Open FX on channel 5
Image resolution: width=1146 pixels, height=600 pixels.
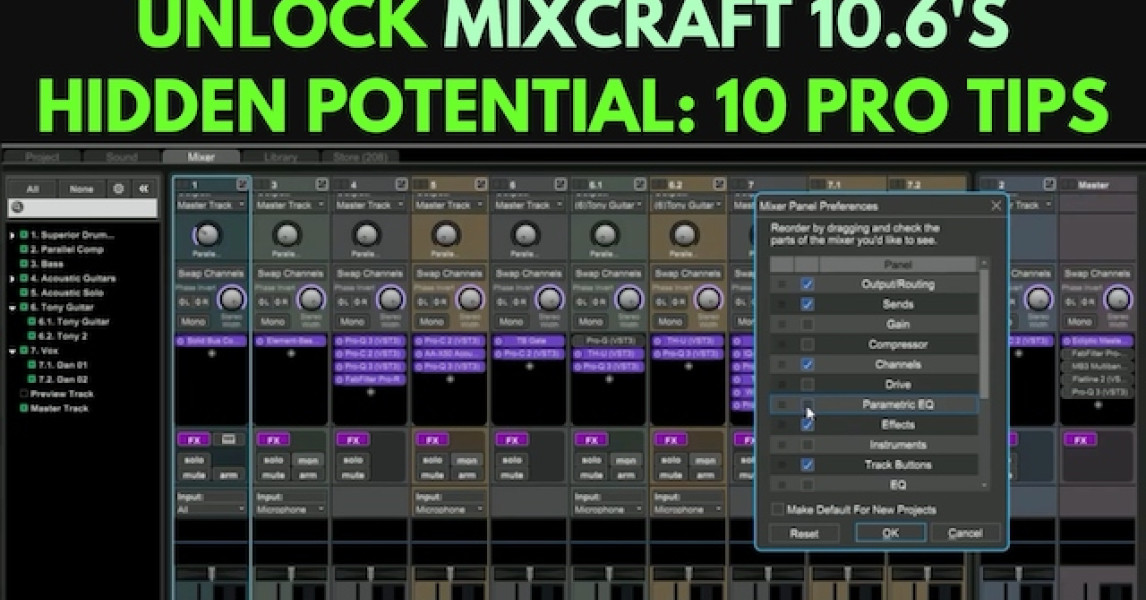[x=433, y=440]
